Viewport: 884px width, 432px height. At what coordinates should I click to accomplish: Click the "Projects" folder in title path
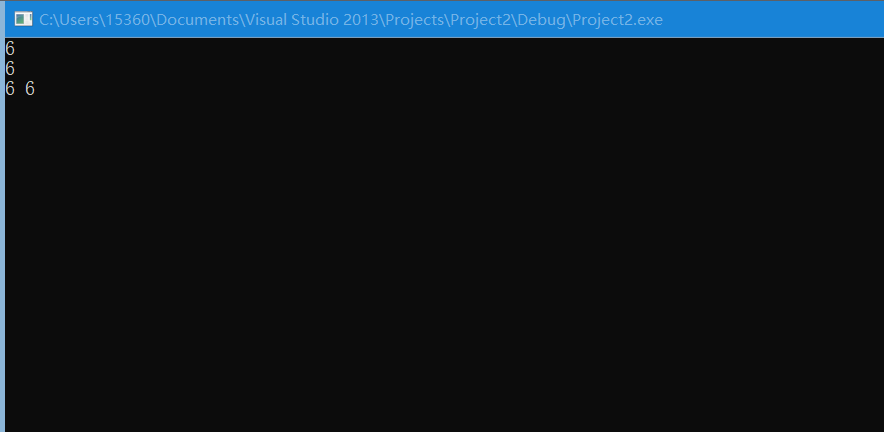(x=420, y=20)
